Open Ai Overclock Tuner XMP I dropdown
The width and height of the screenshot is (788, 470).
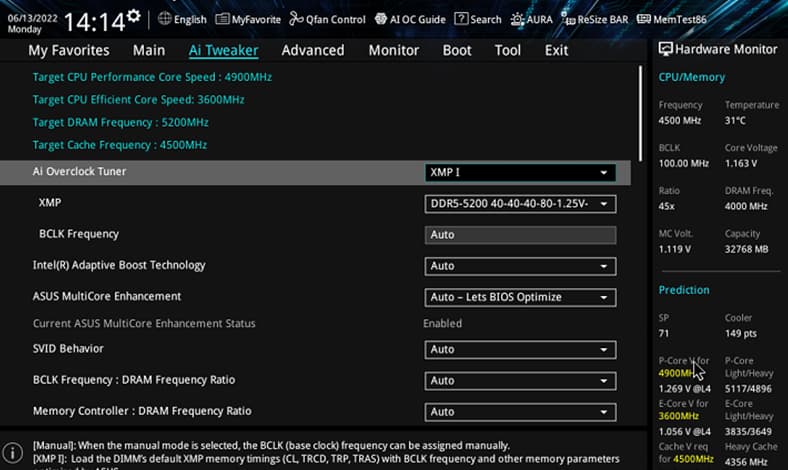coord(520,172)
